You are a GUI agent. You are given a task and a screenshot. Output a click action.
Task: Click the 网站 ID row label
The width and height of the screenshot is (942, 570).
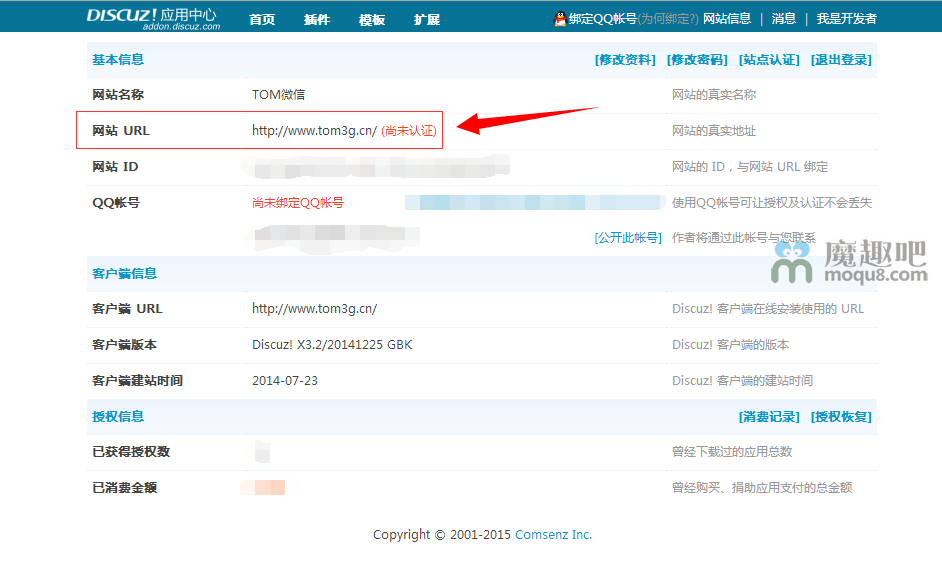(115, 166)
